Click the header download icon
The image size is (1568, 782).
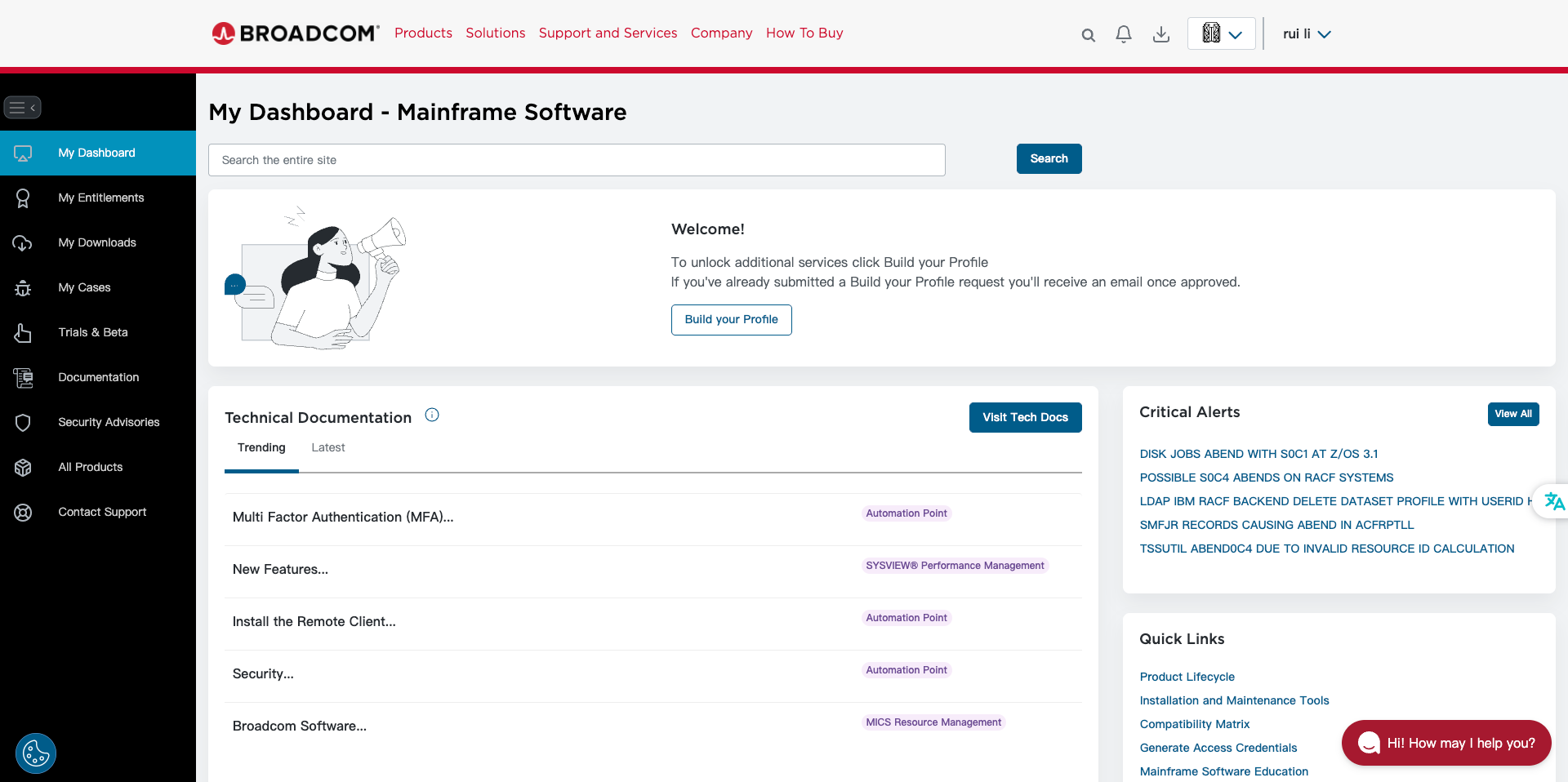[x=1161, y=34]
